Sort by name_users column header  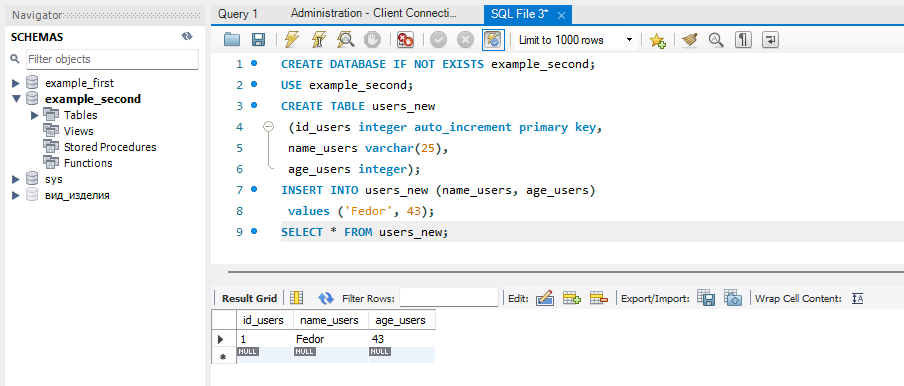point(330,320)
